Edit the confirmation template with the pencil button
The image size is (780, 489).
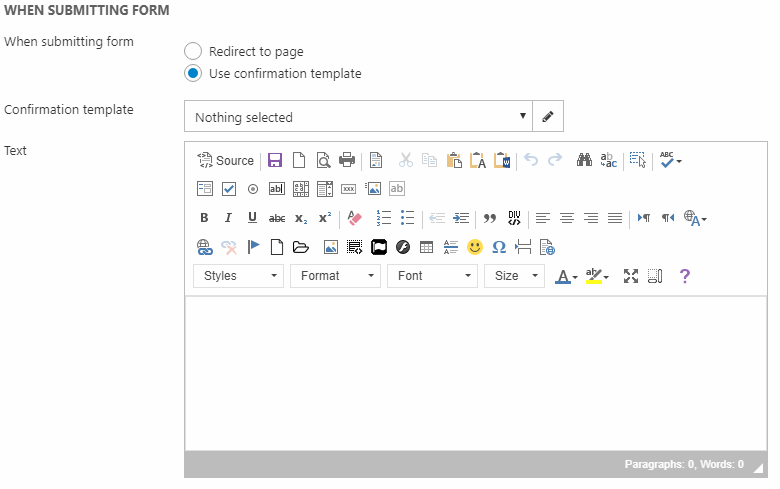(548, 117)
